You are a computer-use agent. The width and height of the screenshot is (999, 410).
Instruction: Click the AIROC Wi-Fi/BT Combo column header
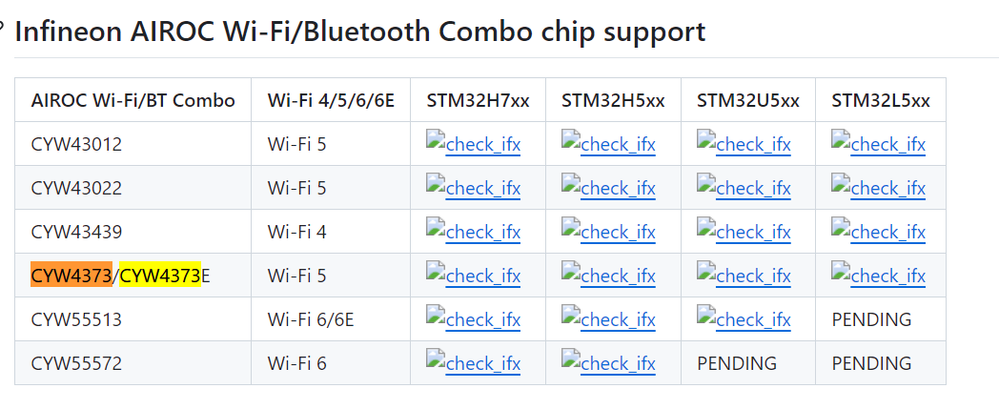click(133, 100)
